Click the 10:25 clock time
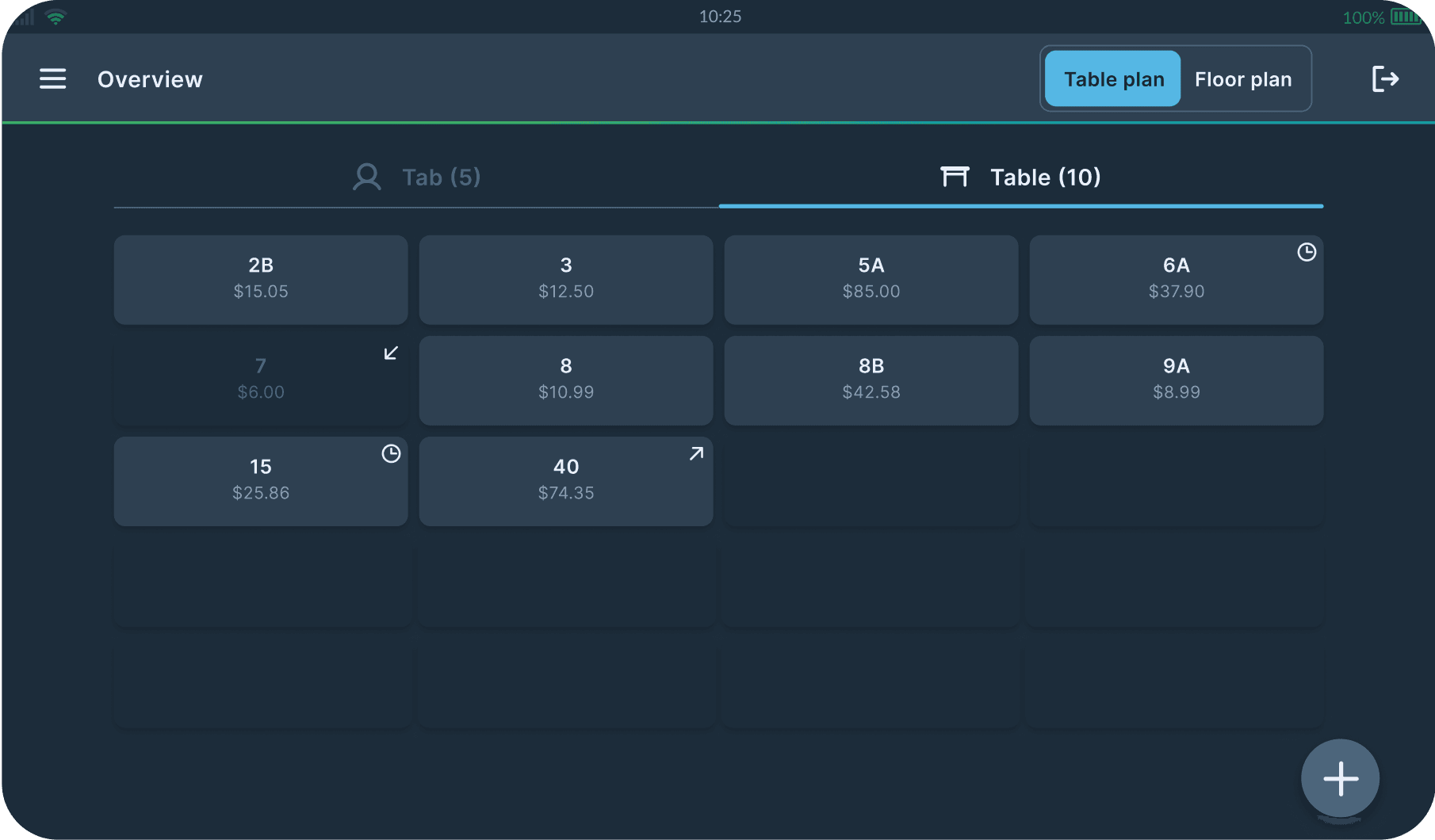Viewport: 1435px width, 840px height. pyautogui.click(x=720, y=17)
